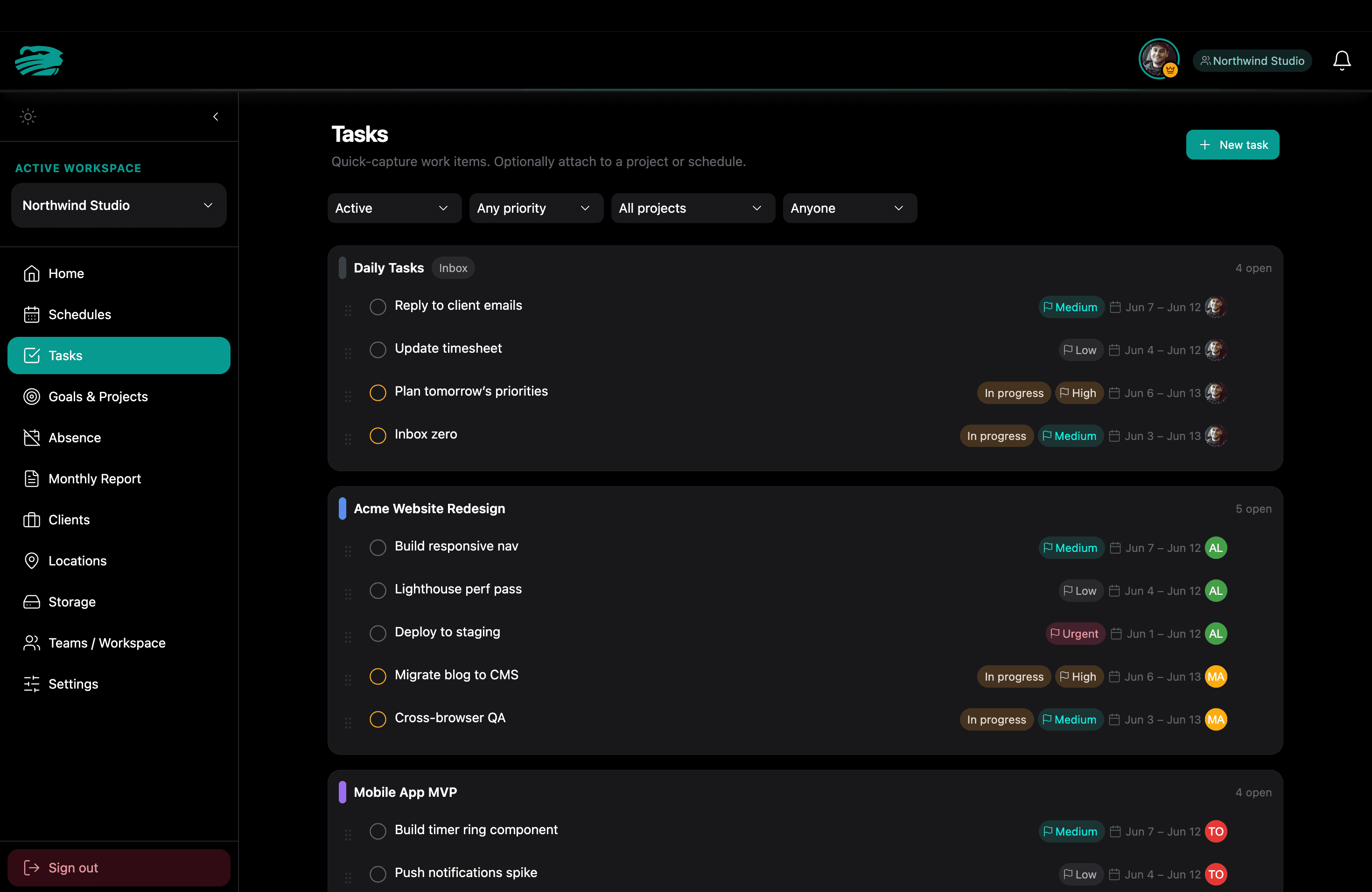Click TO assignee avatar on Build timer ring component
Image resolution: width=1372 pixels, height=892 pixels.
tap(1216, 831)
